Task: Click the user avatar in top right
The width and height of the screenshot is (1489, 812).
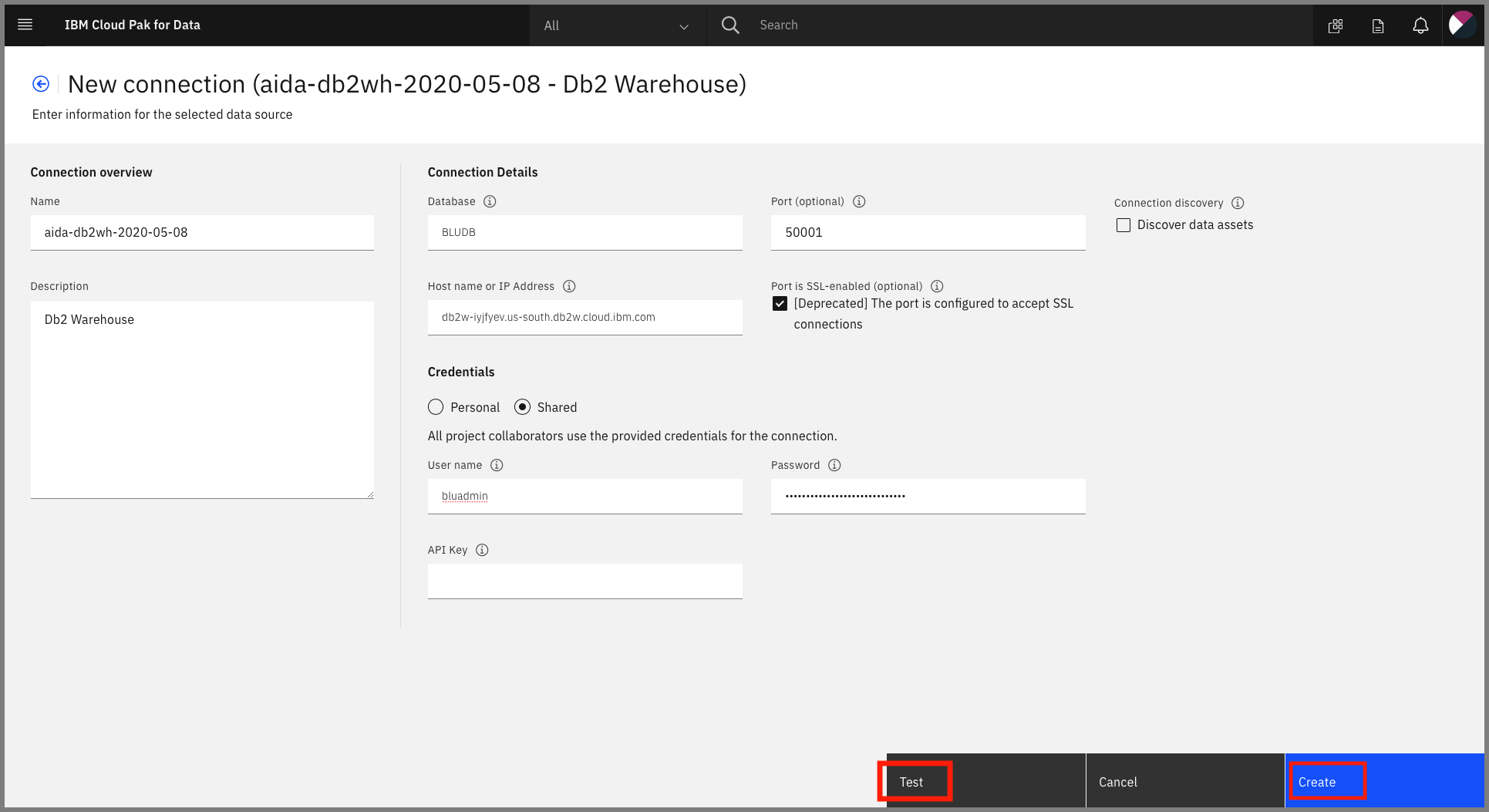Action: [1462, 25]
